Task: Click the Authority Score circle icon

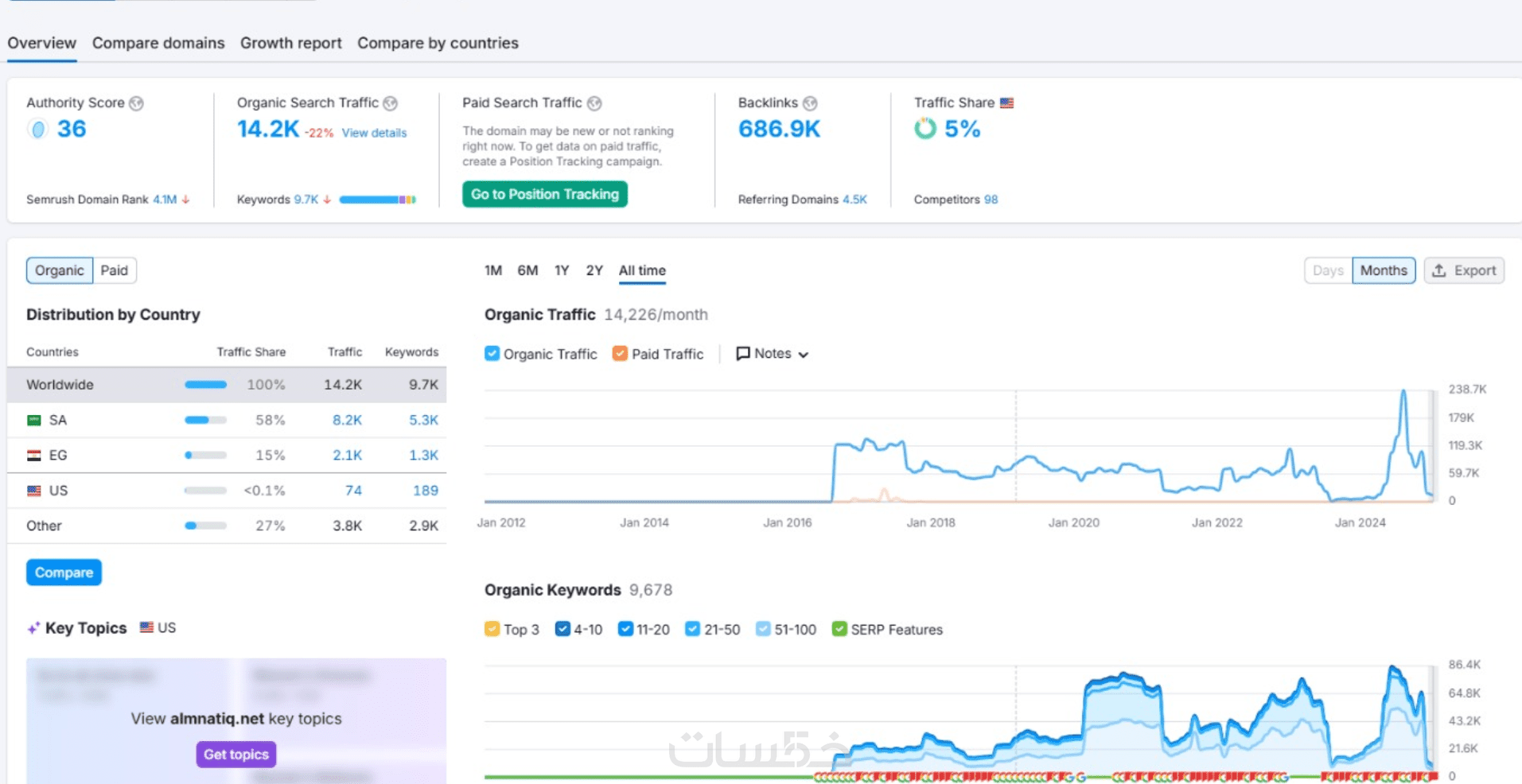Action: tap(37, 129)
